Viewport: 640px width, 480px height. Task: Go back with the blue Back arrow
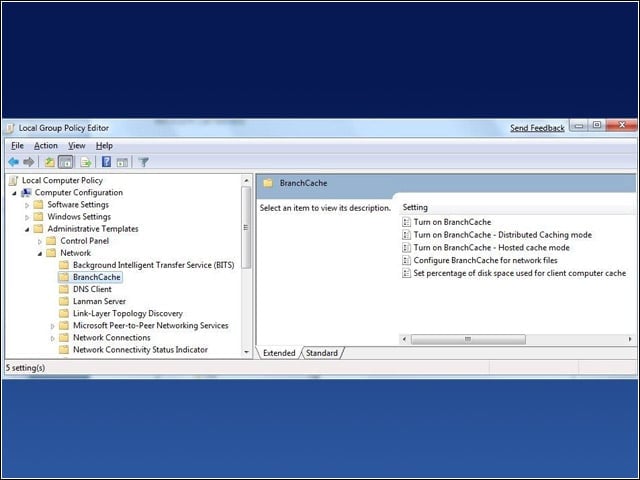point(13,162)
